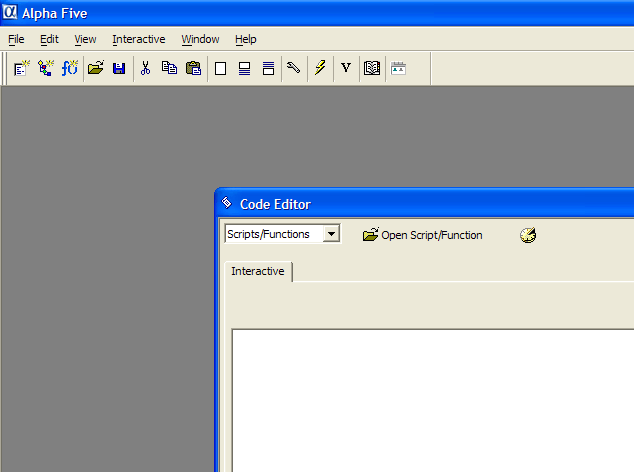Click the Code Editor window title icon
This screenshot has height=472, width=634.
(227, 203)
